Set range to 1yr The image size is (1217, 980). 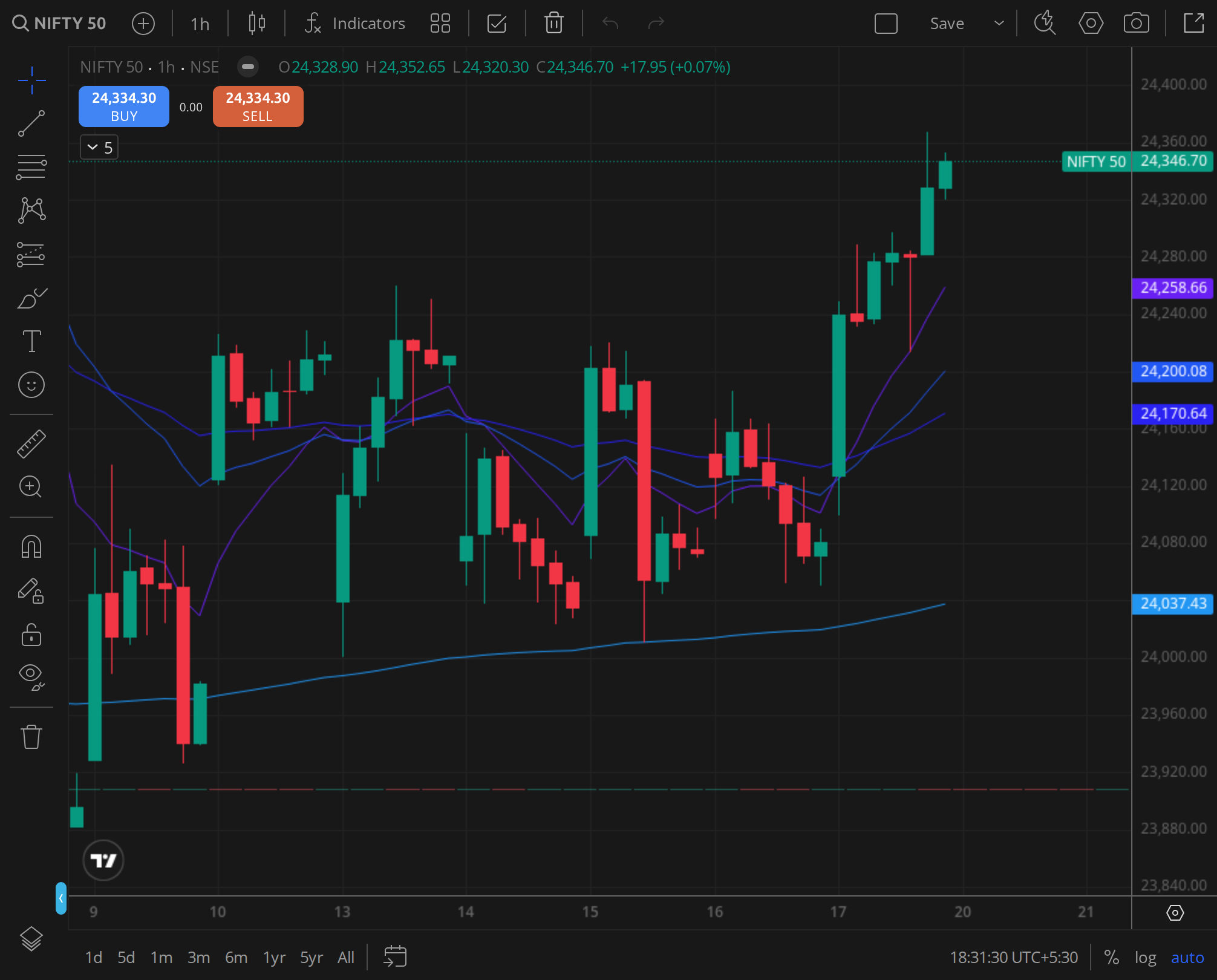pos(274,958)
